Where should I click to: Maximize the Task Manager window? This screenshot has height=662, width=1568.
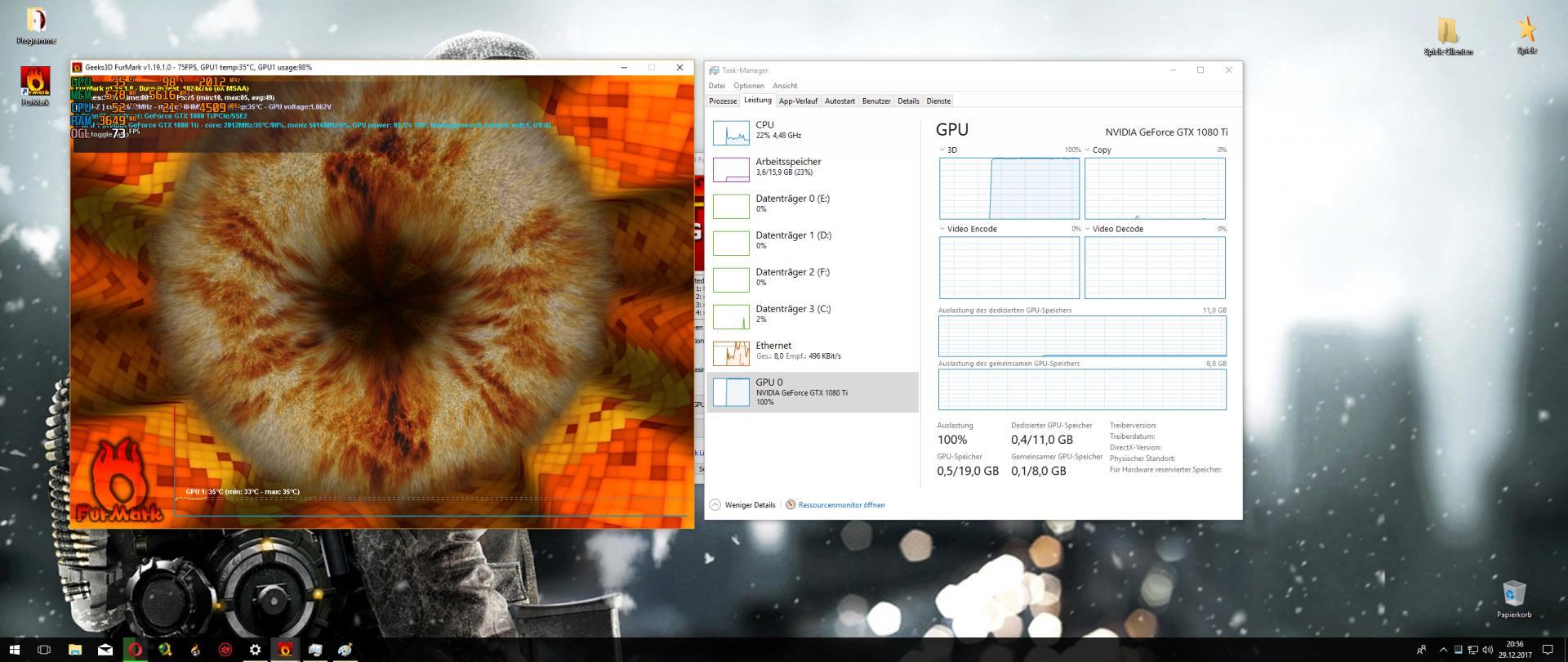tap(1200, 70)
